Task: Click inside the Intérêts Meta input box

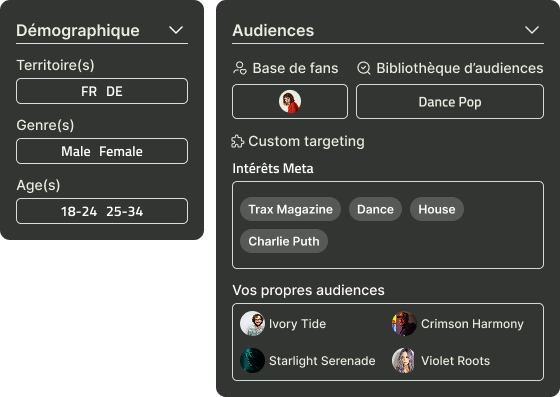Action: click(x=388, y=225)
